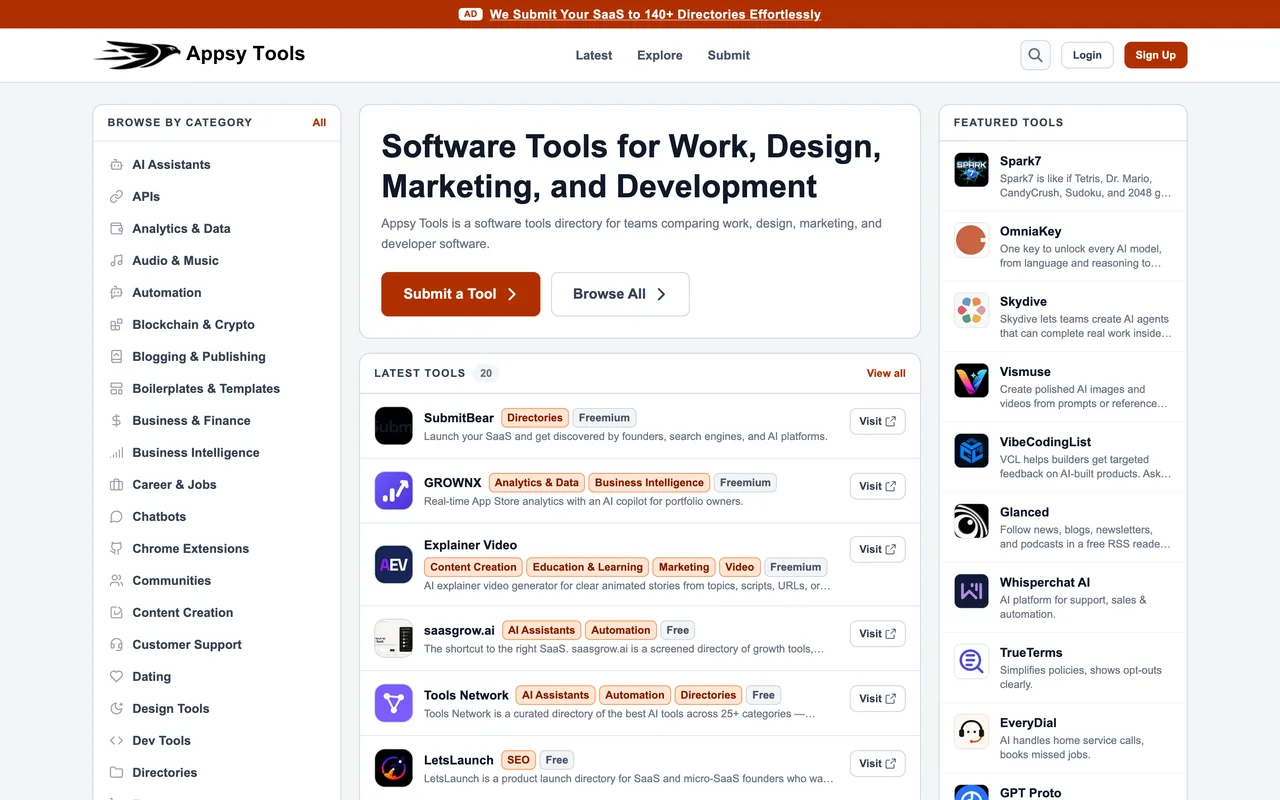The width and height of the screenshot is (1280, 800).
Task: Click the Career & Jobs briefcase icon
Action: [116, 485]
